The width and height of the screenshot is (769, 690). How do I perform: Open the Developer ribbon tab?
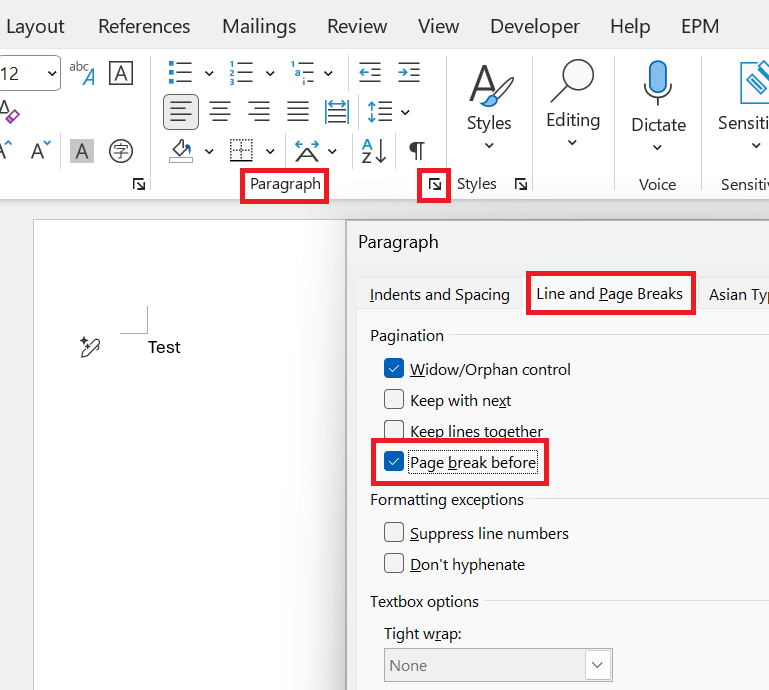[535, 26]
